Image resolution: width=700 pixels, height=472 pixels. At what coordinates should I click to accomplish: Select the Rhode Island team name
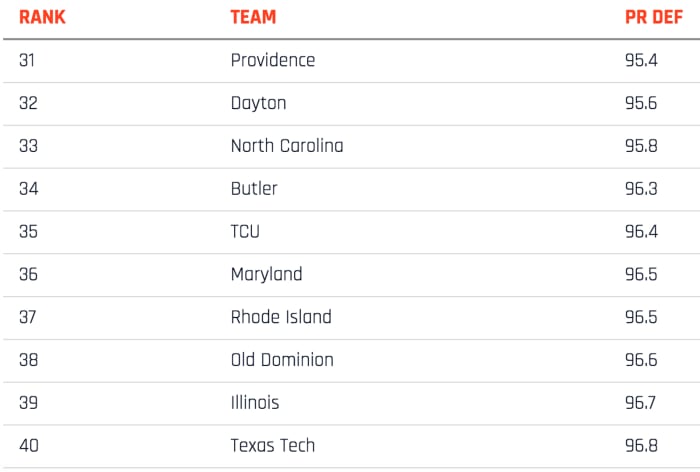click(281, 317)
